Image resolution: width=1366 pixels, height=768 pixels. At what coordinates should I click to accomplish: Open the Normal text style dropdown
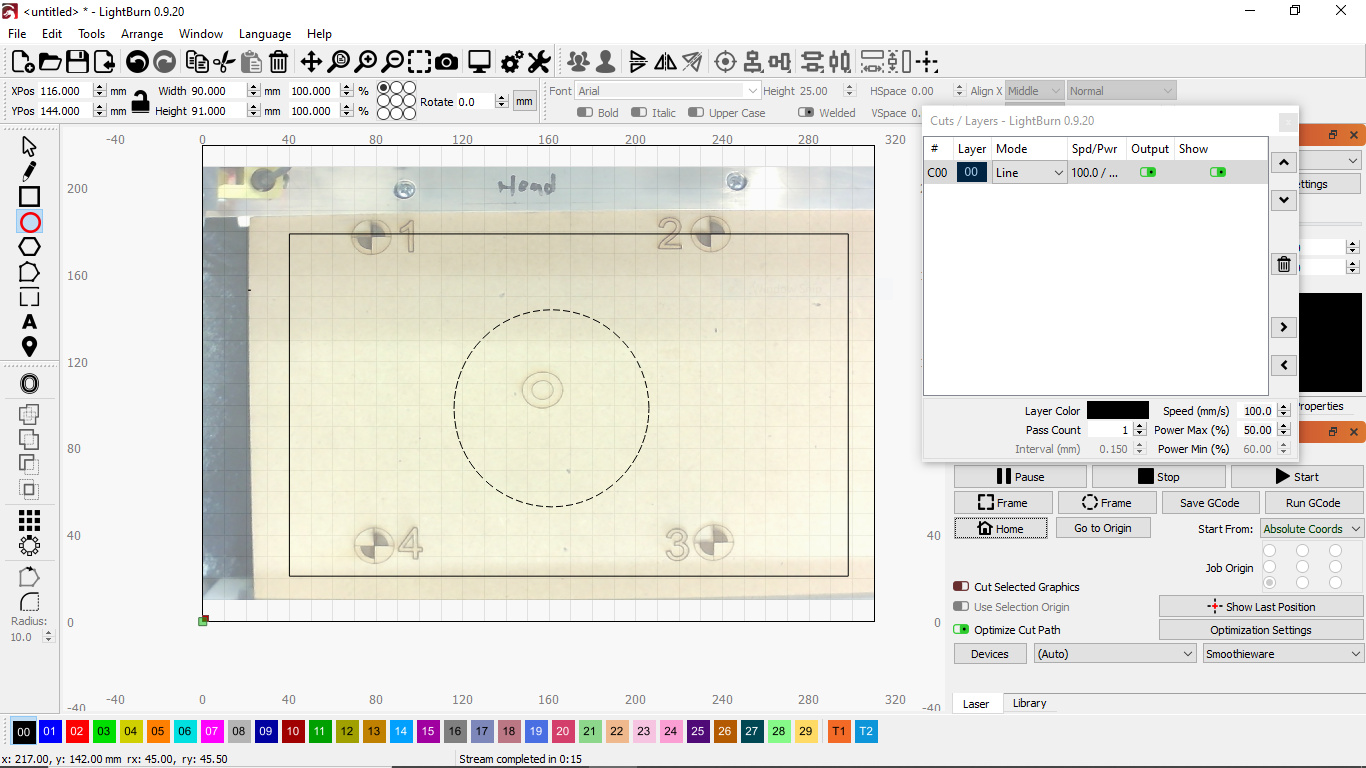click(1121, 91)
